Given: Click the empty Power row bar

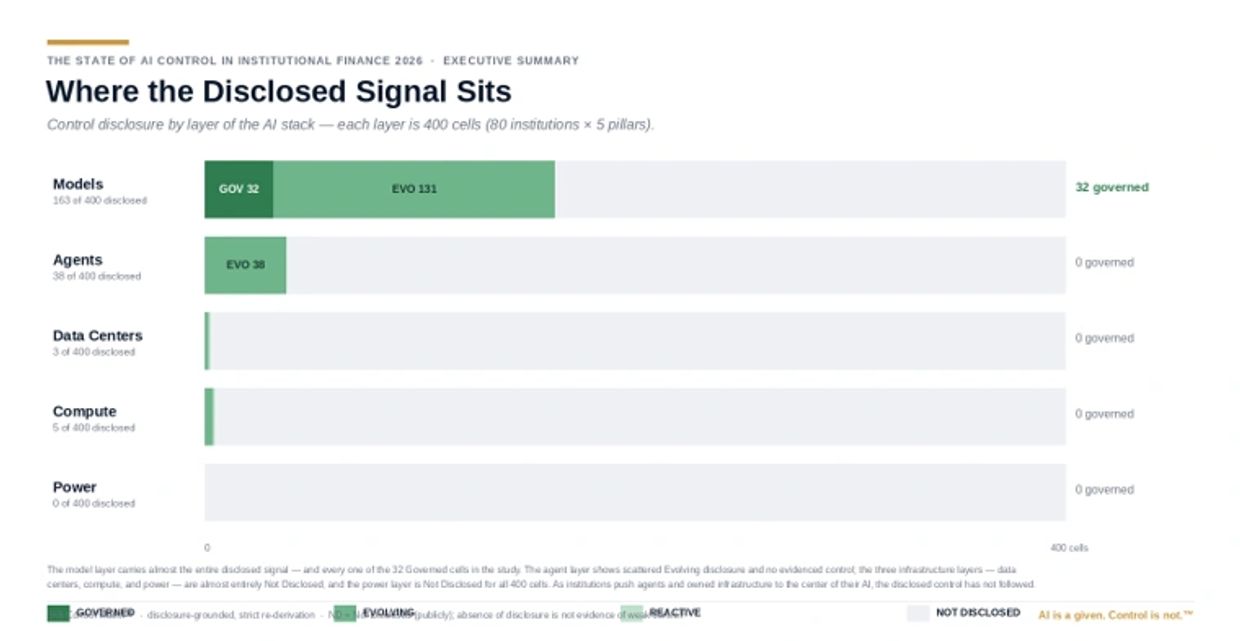Looking at the screenshot, I should (x=635, y=492).
